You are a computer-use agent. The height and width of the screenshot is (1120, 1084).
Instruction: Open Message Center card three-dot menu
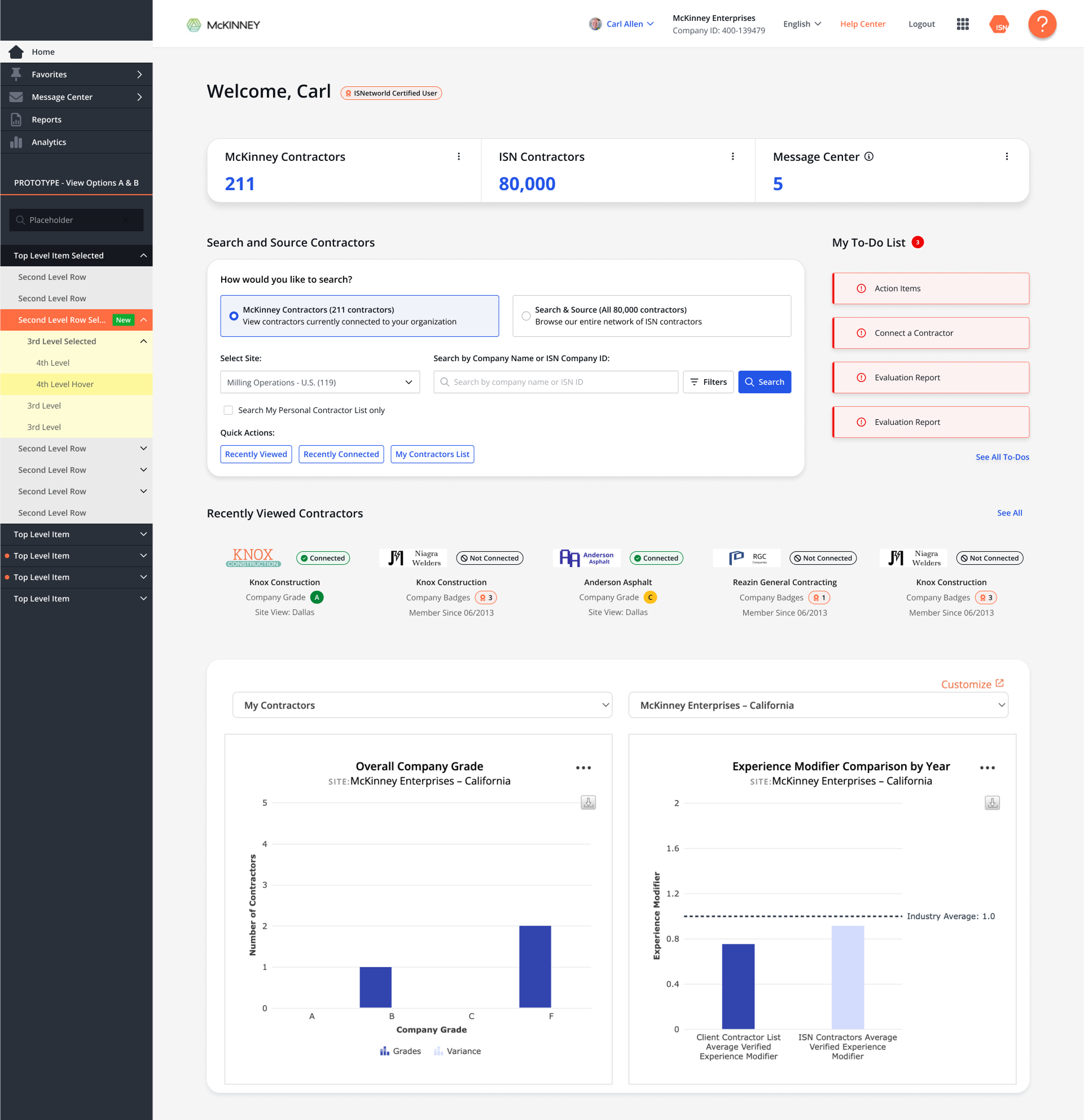pyautogui.click(x=1007, y=156)
